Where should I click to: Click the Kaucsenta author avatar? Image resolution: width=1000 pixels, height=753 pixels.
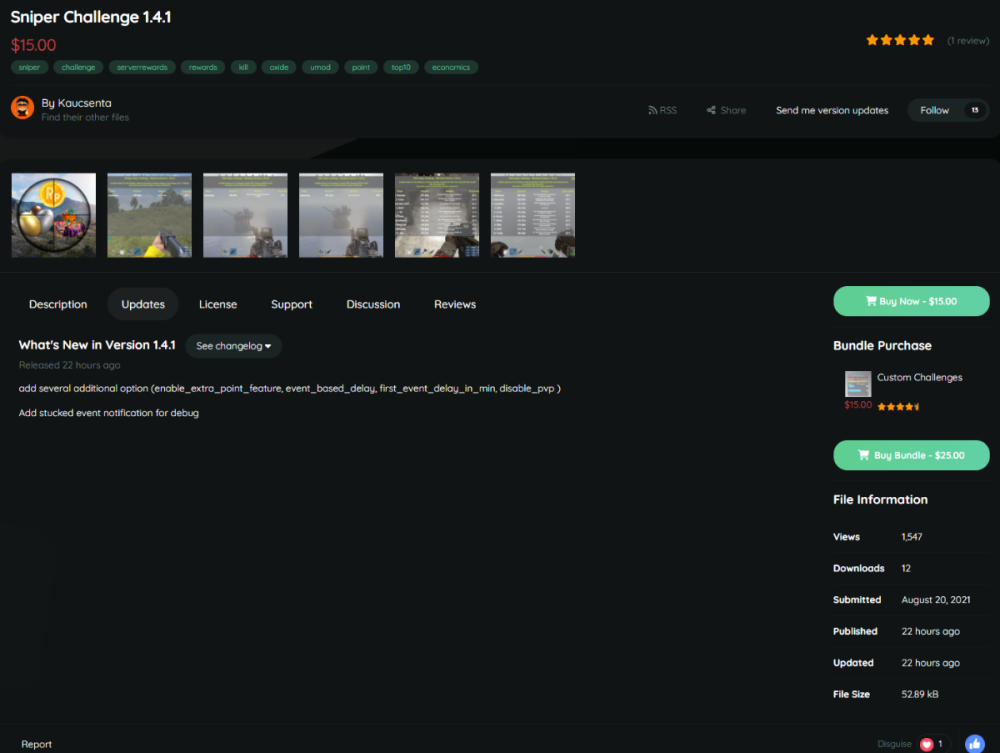click(x=22, y=108)
